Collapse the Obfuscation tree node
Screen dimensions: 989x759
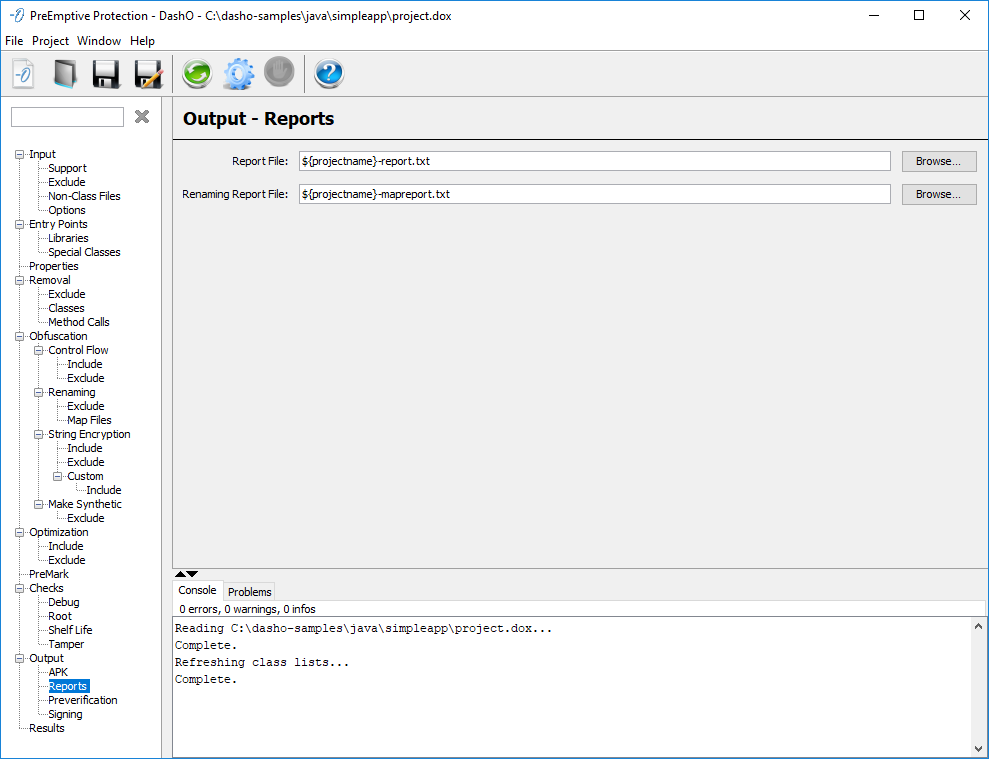tap(20, 337)
